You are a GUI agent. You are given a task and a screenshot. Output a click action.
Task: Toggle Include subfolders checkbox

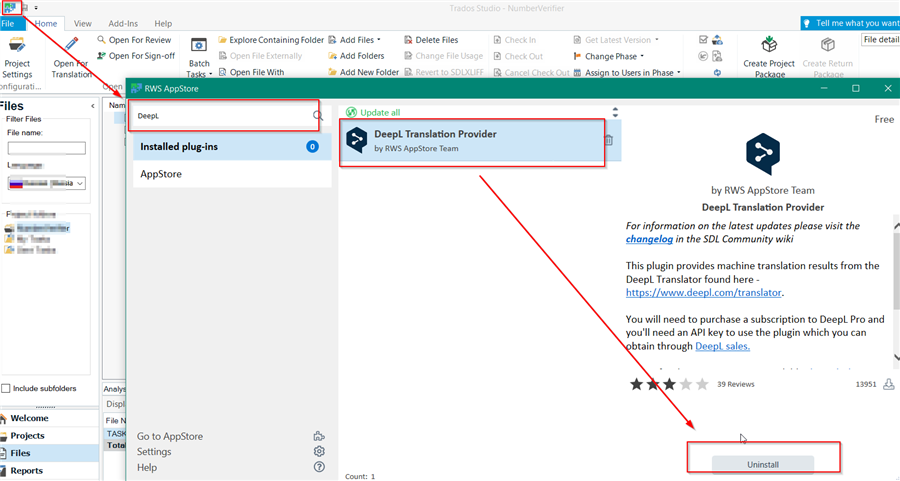click(6, 389)
